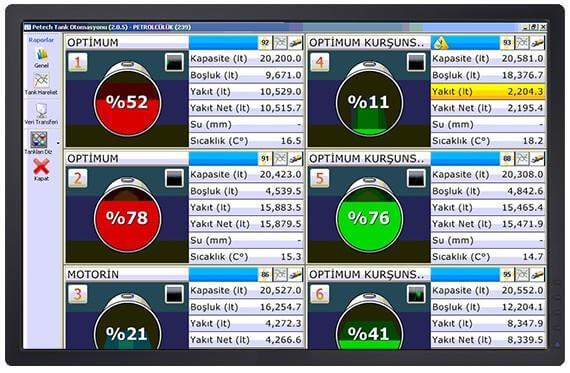Click the red Kapat close icon

[x=41, y=167]
